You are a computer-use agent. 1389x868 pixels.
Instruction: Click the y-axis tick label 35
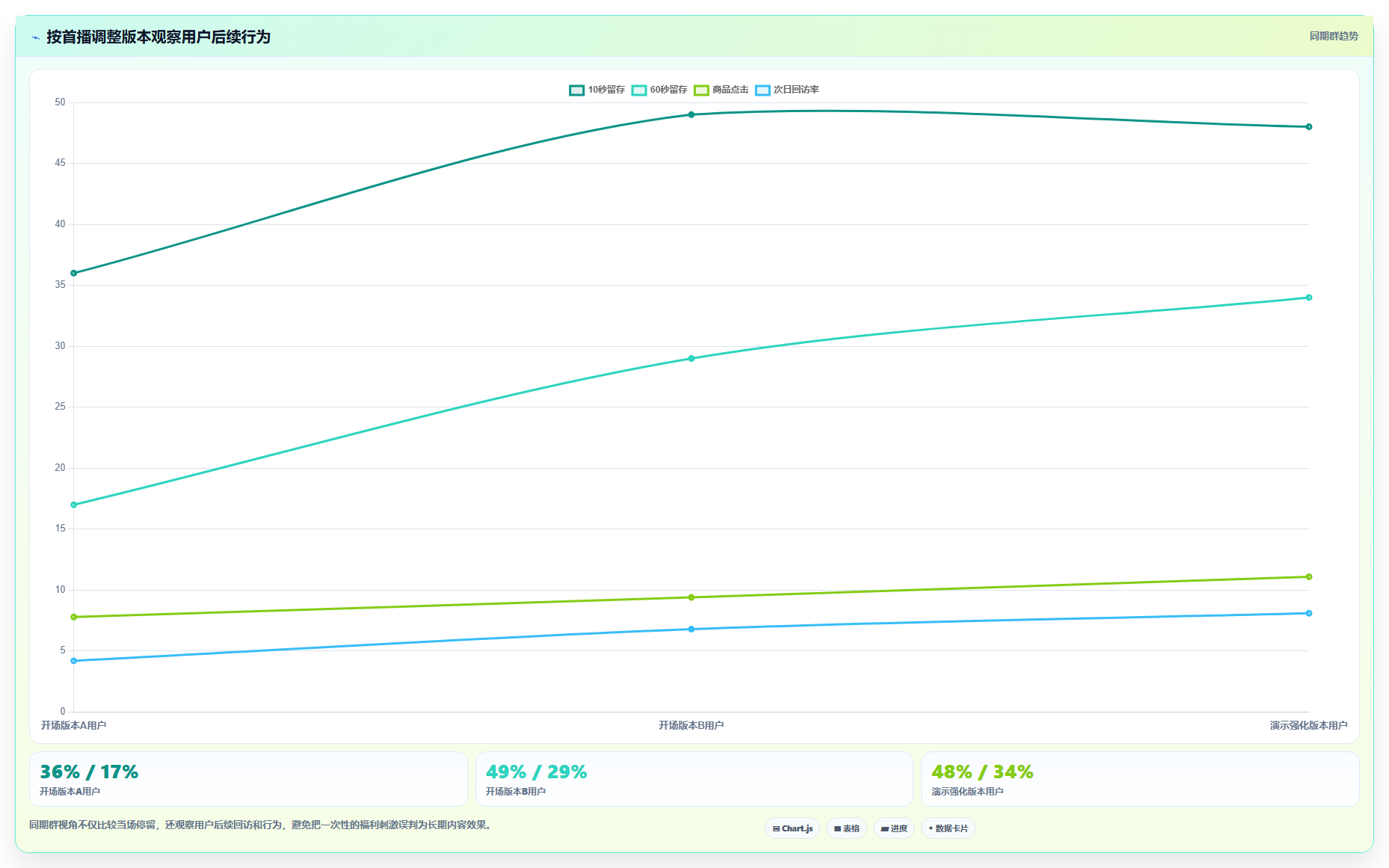60,285
